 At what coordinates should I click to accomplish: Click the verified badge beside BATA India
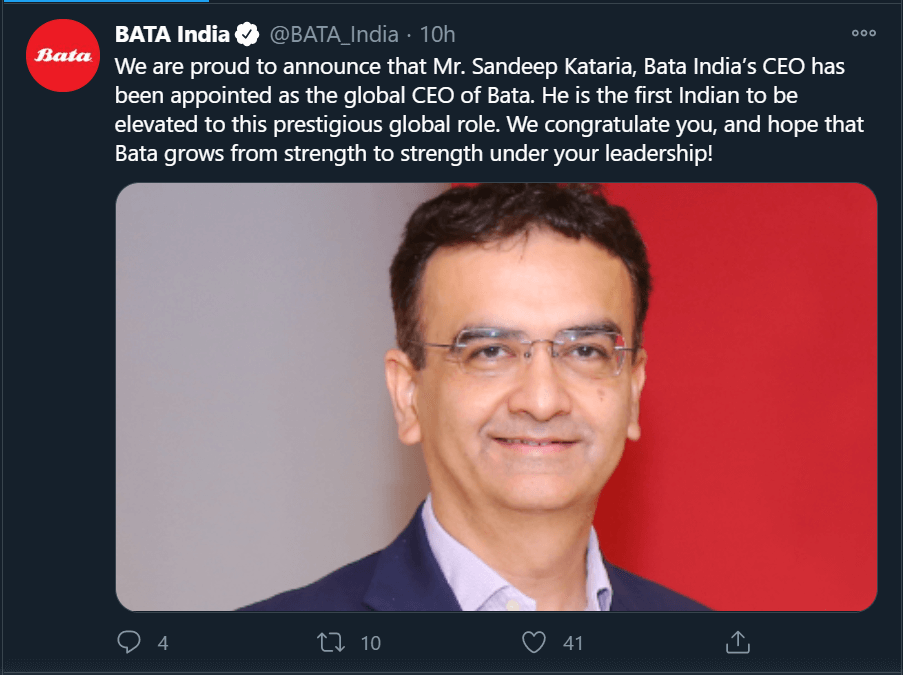[x=247, y=35]
